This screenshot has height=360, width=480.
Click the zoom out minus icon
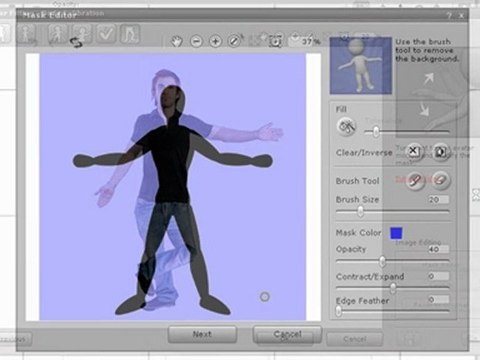click(x=196, y=42)
